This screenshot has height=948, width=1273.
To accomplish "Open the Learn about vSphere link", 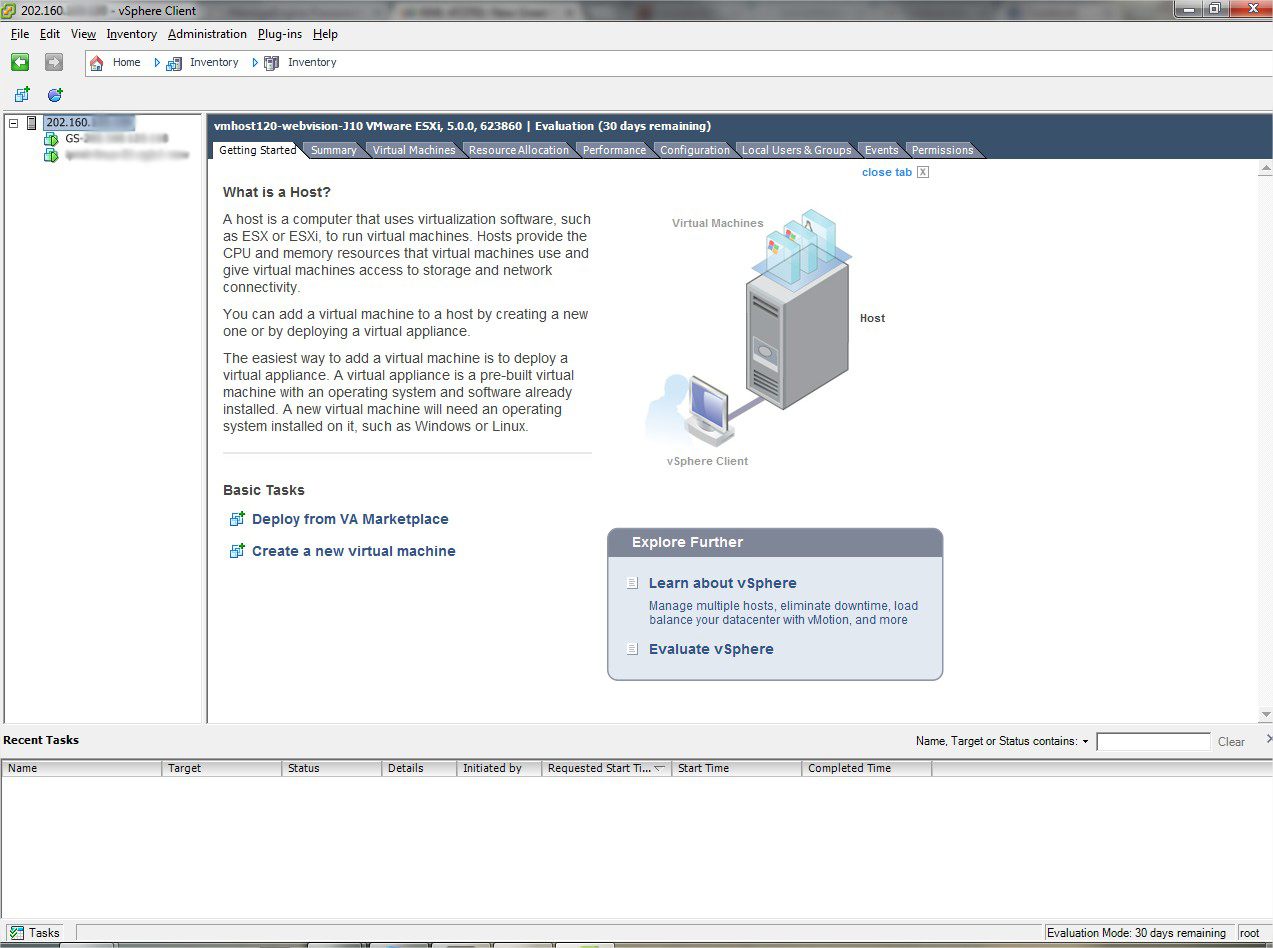I will coord(723,583).
